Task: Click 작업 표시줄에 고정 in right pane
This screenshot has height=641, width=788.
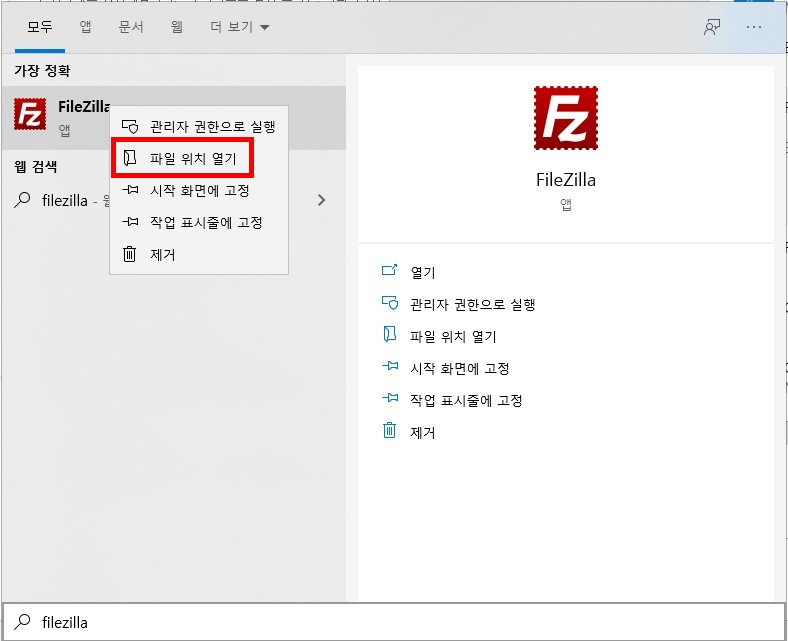Action: (466, 401)
